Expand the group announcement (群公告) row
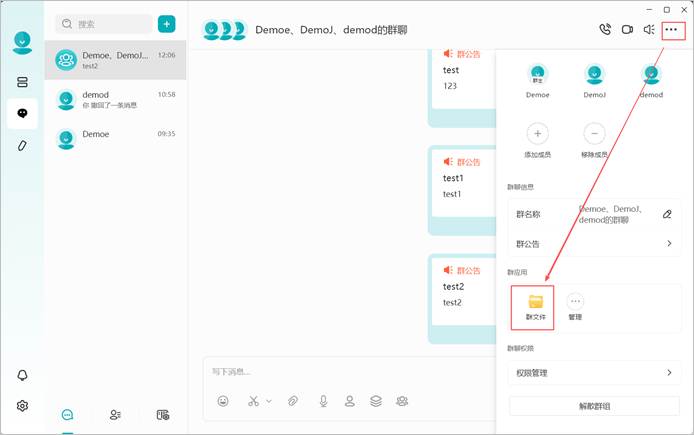Screen dimensions: 694x435 pyautogui.click(x=594, y=243)
